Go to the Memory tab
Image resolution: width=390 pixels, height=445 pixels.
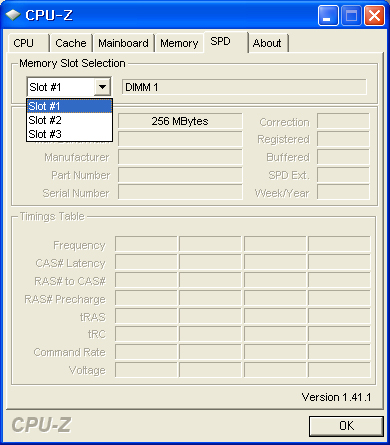pos(179,43)
